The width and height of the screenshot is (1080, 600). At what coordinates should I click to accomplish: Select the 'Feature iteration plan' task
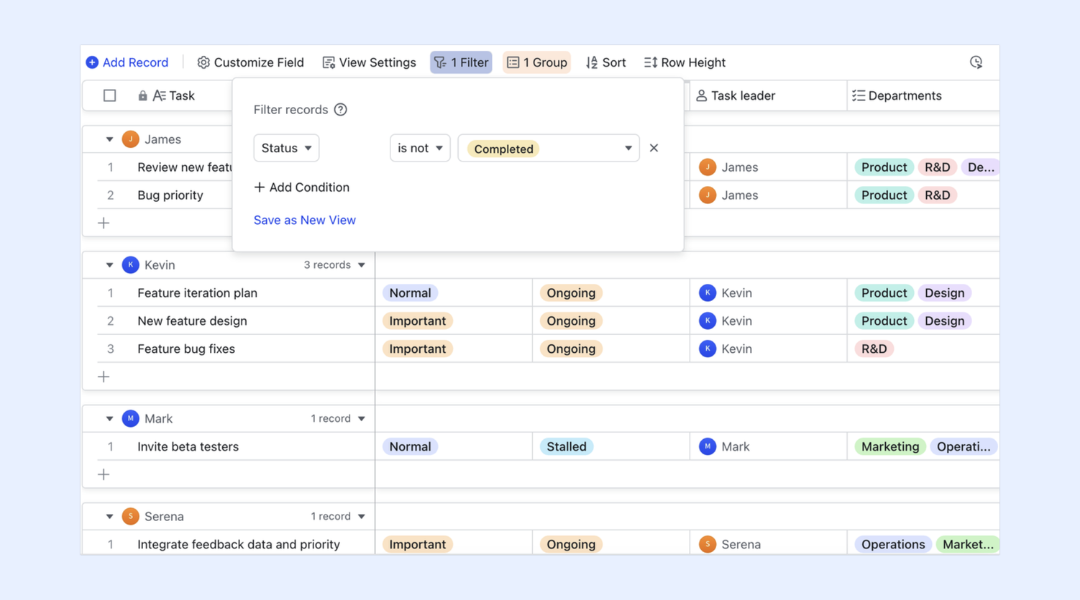(x=197, y=293)
